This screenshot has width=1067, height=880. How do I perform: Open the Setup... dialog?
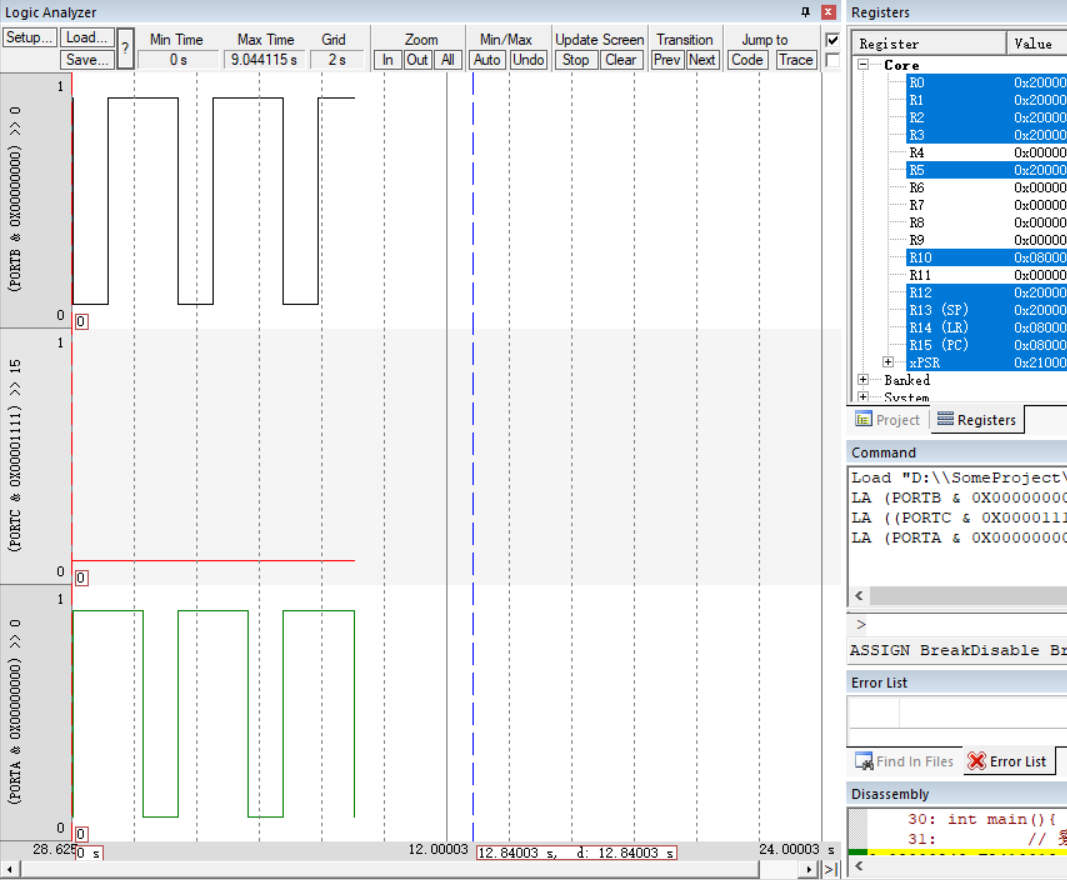click(29, 38)
